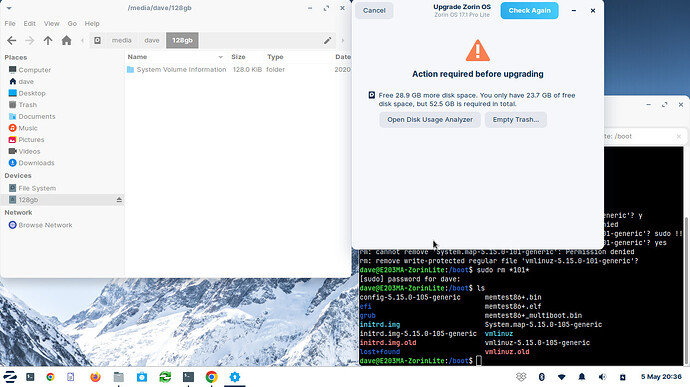Image resolution: width=690 pixels, height=387 pixels.
Task: Select the 128gb path segment
Action: (x=182, y=41)
